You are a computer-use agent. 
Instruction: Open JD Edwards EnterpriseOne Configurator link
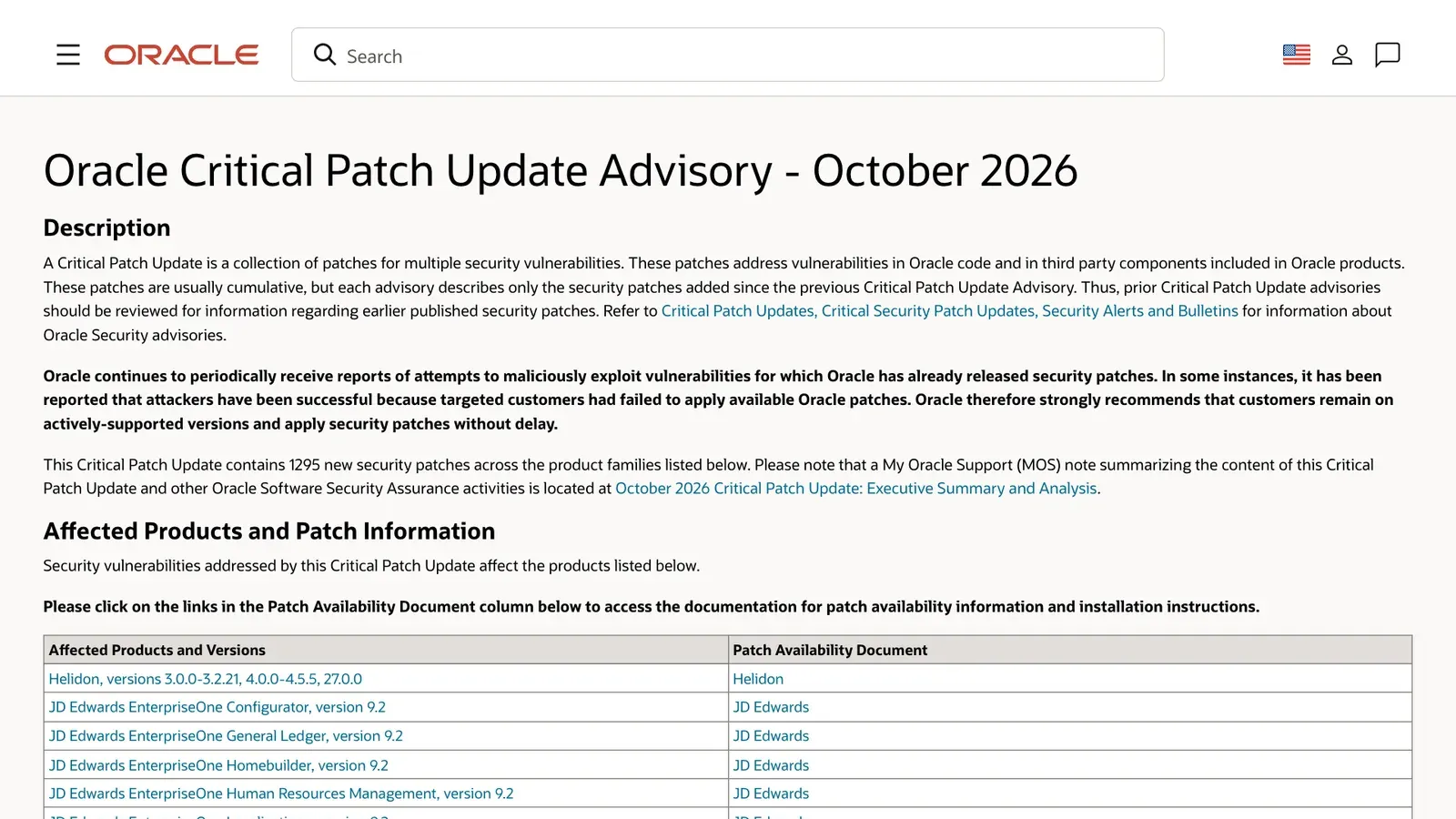pyautogui.click(x=217, y=707)
